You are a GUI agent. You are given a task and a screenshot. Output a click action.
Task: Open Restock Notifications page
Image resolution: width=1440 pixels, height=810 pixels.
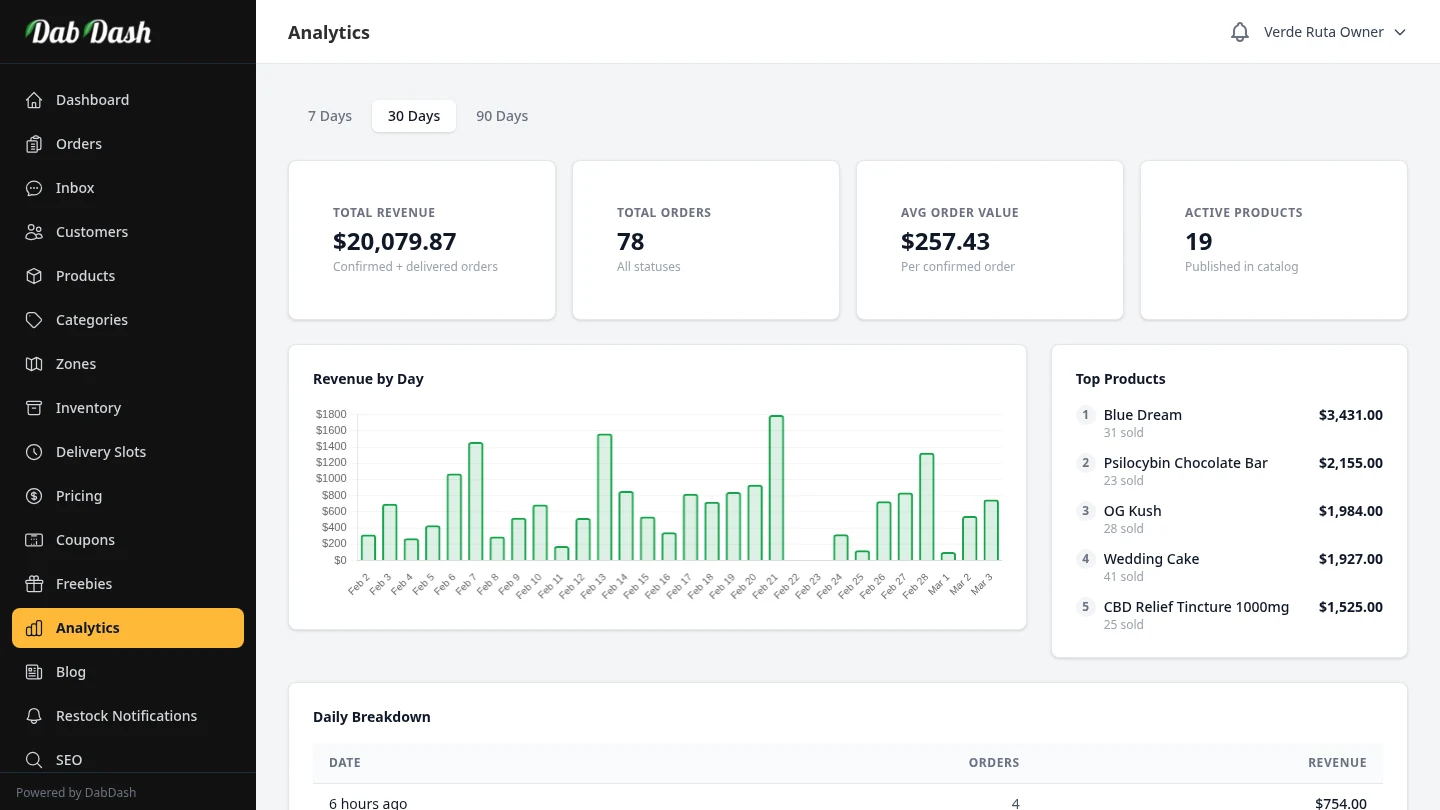click(x=126, y=716)
